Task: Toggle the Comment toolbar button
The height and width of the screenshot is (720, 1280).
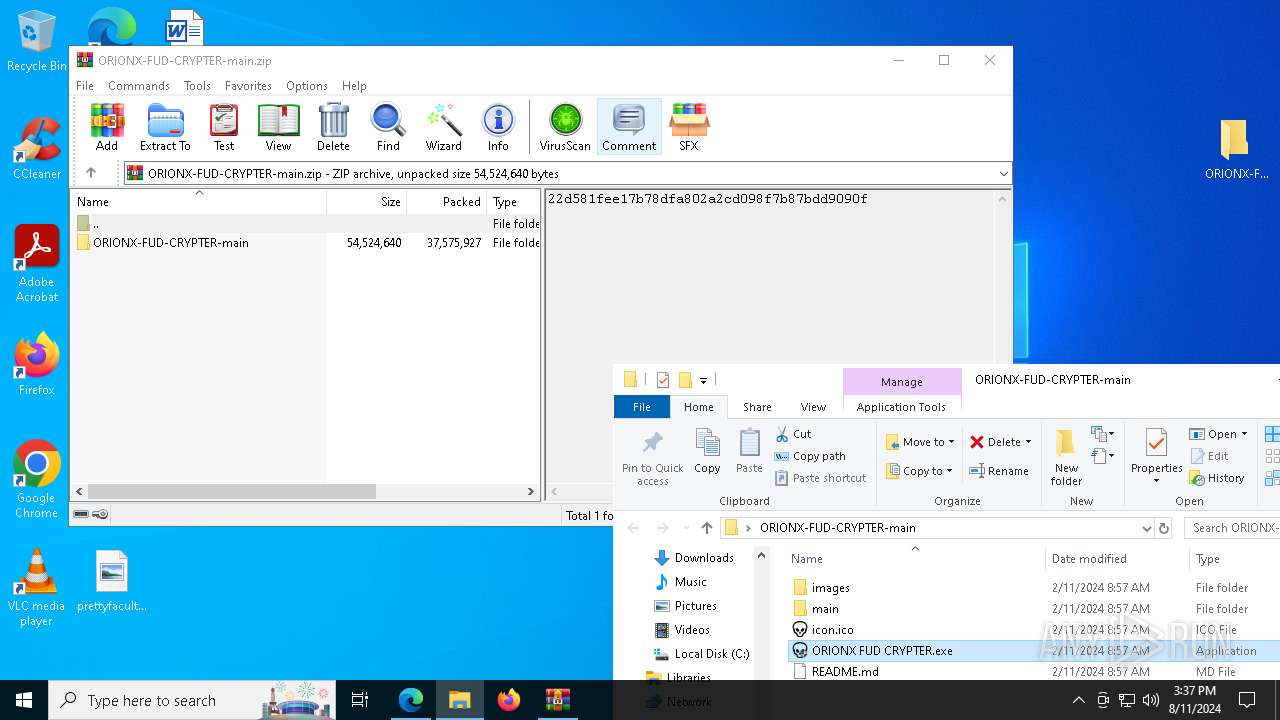Action: pyautogui.click(x=629, y=127)
